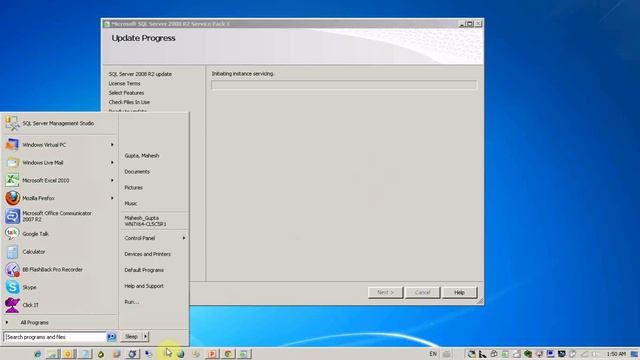The image size is (640, 360).
Task: Click the Sleep button
Action: [131, 336]
